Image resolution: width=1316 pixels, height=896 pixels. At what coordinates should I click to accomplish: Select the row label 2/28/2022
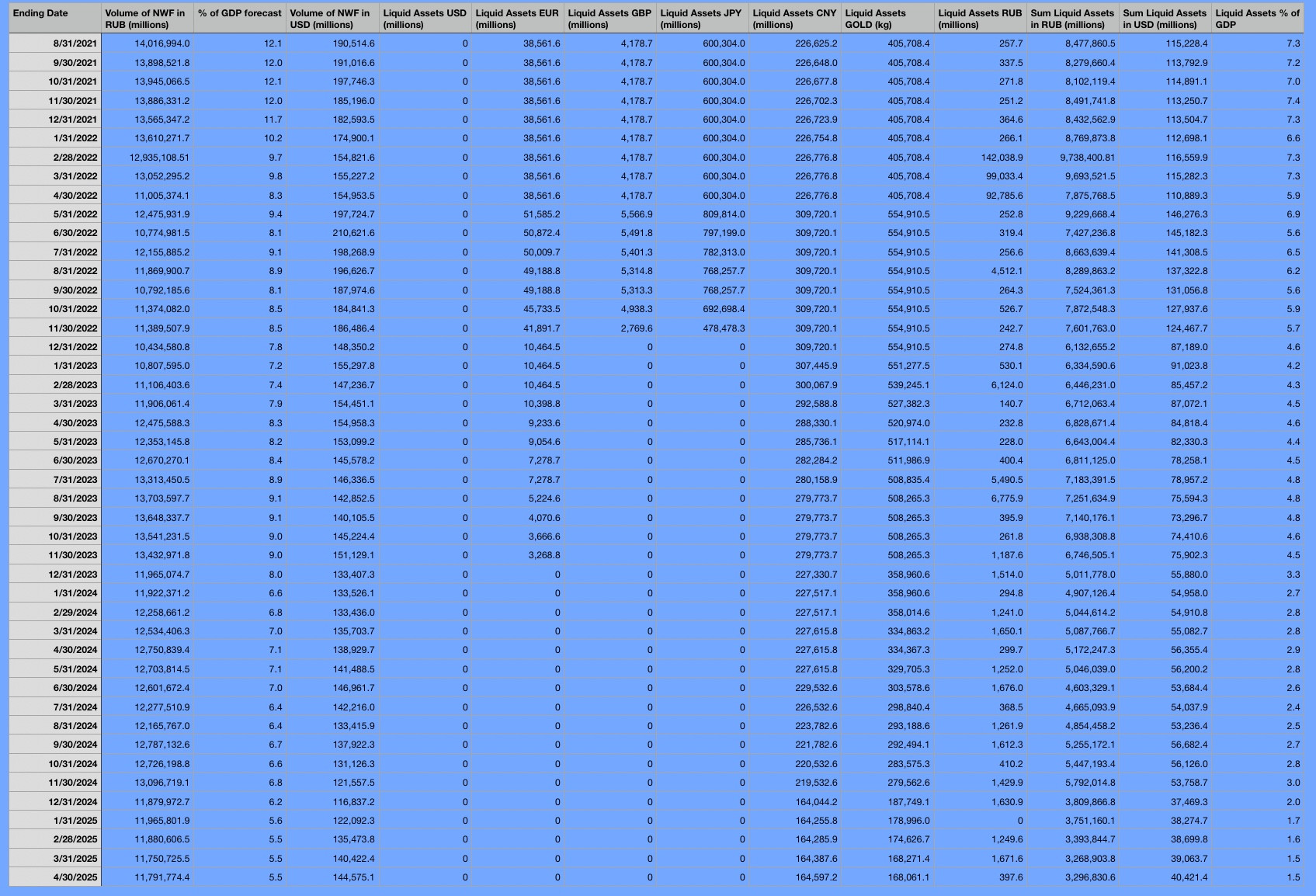click(55, 157)
